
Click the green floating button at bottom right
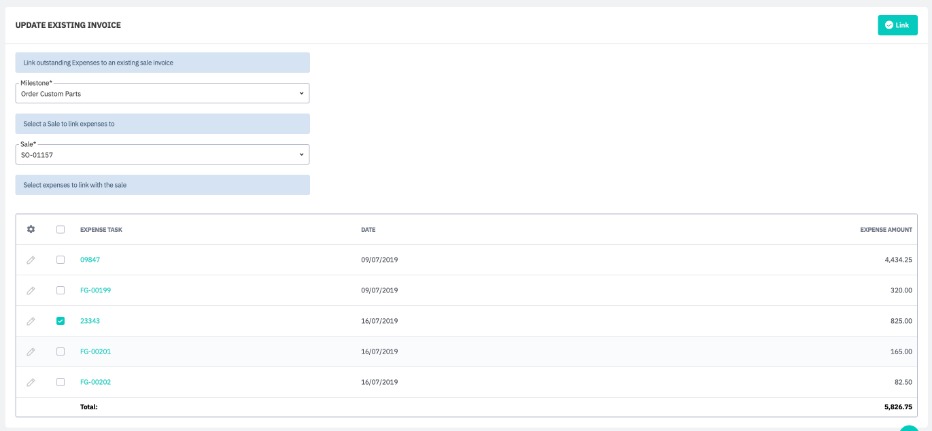908,428
